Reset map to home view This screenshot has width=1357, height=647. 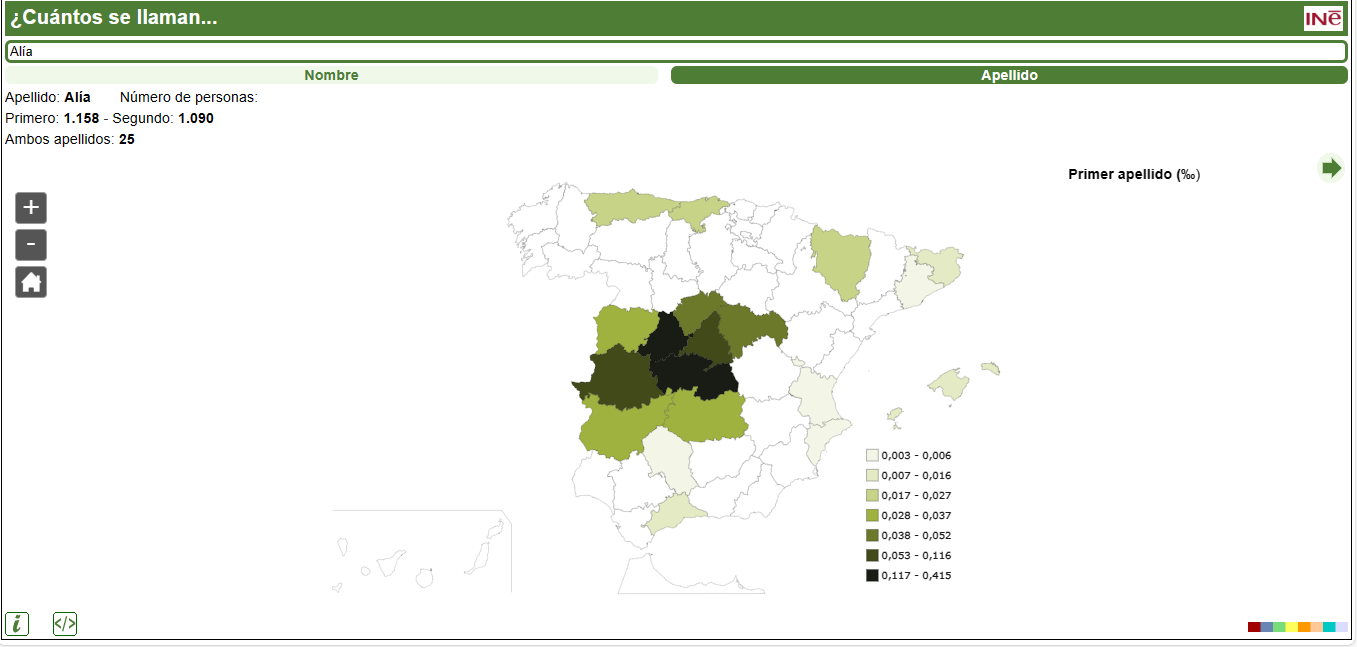click(31, 282)
